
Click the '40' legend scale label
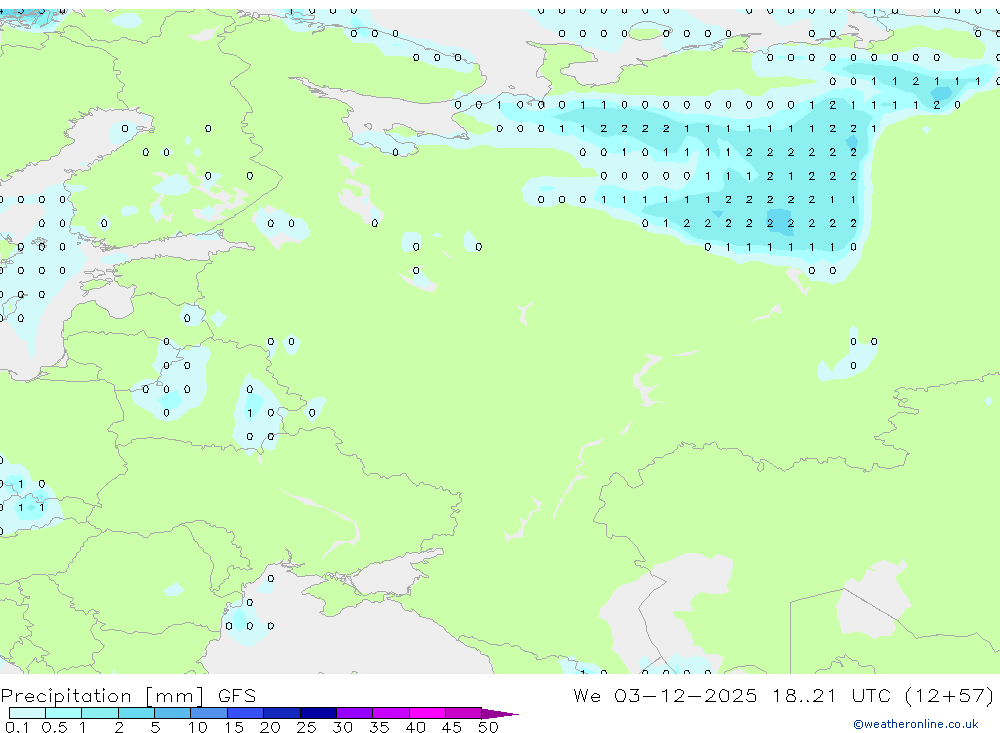coord(415,727)
